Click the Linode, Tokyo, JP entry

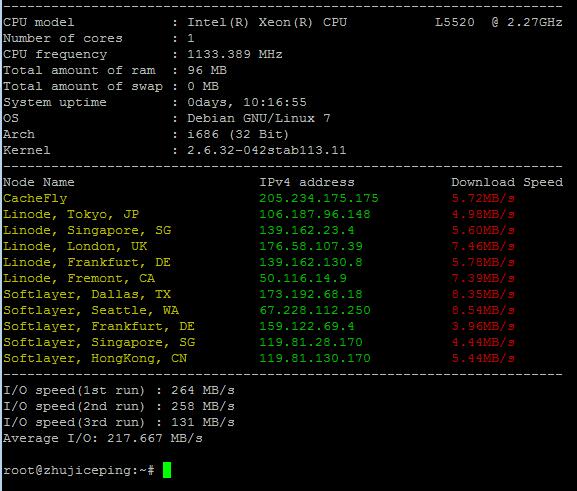click(x=71, y=214)
